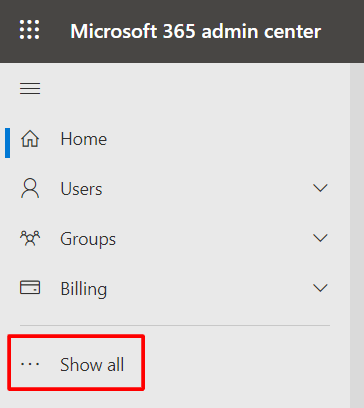The height and width of the screenshot is (408, 364).
Task: Click the Users person icon
Action: (30, 188)
